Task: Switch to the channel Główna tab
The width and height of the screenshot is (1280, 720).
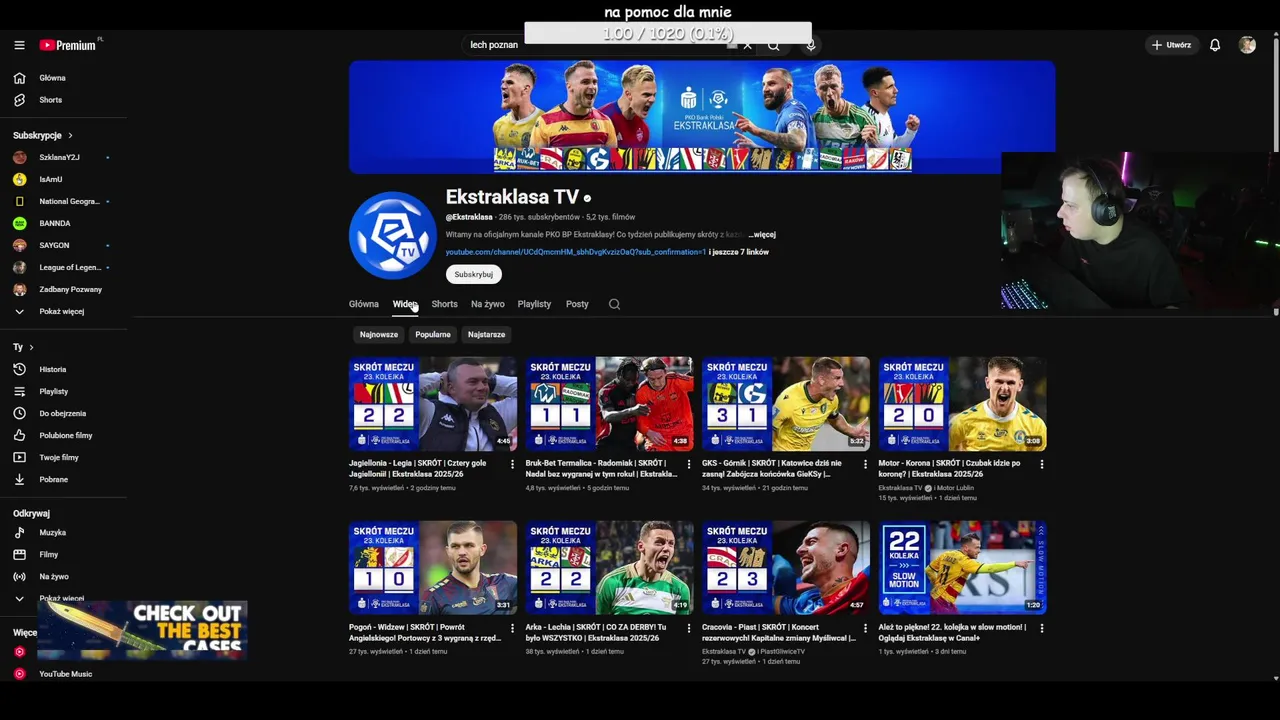Action: pyautogui.click(x=364, y=304)
